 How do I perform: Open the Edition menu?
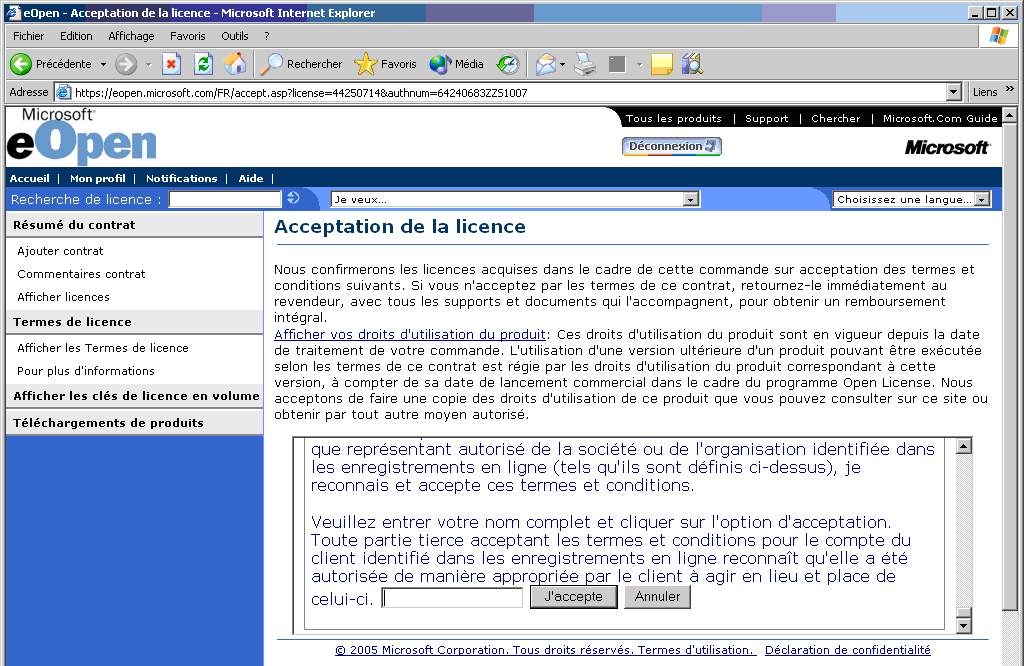(76, 36)
